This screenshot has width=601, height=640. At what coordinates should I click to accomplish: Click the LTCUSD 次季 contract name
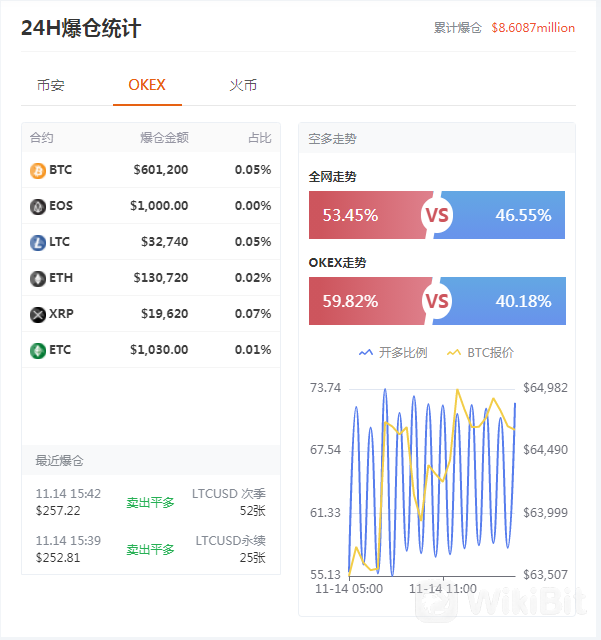(229, 494)
